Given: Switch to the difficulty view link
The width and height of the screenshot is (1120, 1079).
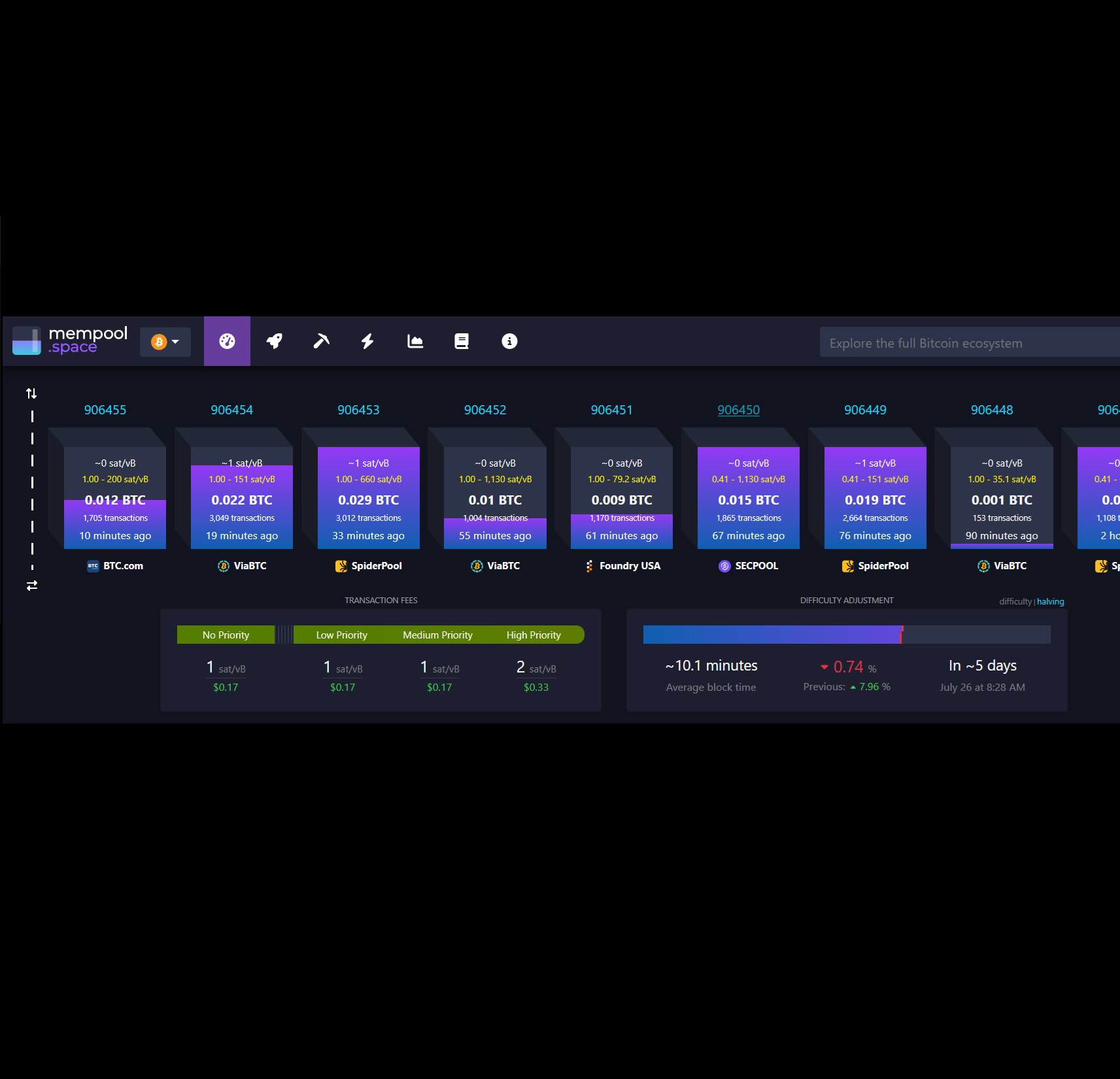Looking at the screenshot, I should [x=1015, y=602].
